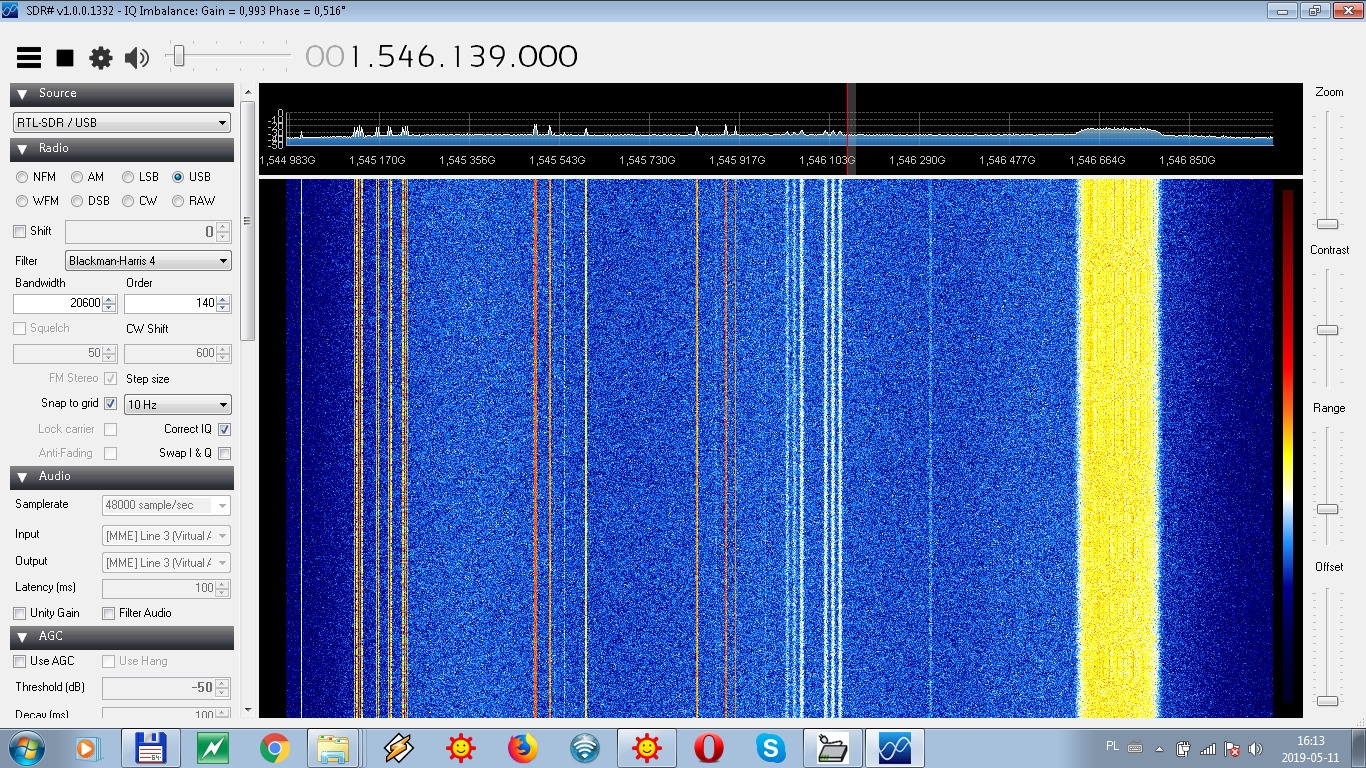Screen dimensions: 1366x768
Task: Open Winamp lightning icon in taskbar
Action: click(x=399, y=748)
